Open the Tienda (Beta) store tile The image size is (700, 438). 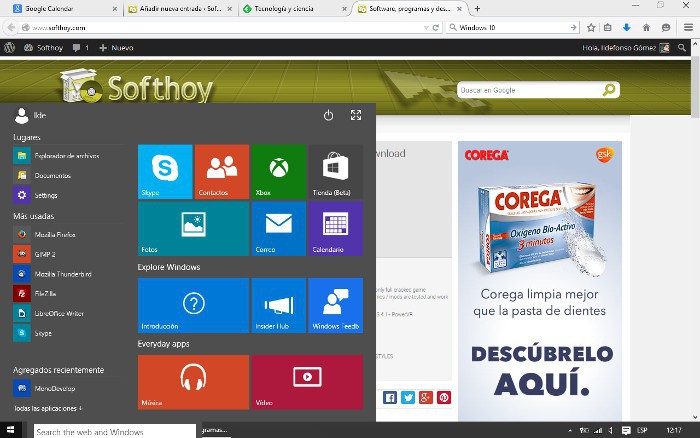(x=335, y=171)
